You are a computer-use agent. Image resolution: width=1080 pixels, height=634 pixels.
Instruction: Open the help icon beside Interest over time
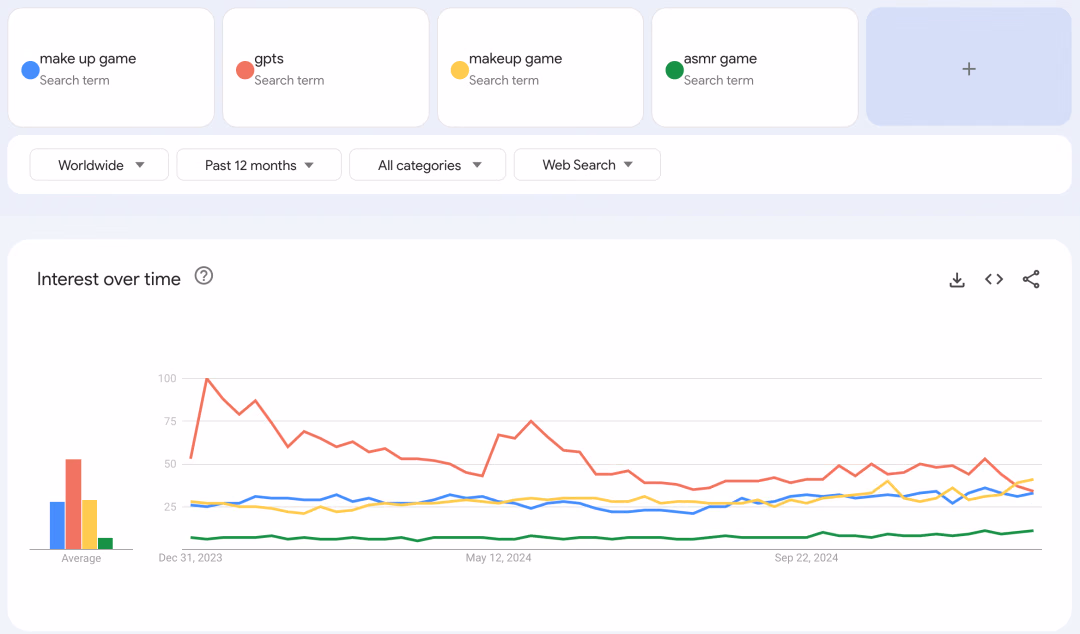204,276
